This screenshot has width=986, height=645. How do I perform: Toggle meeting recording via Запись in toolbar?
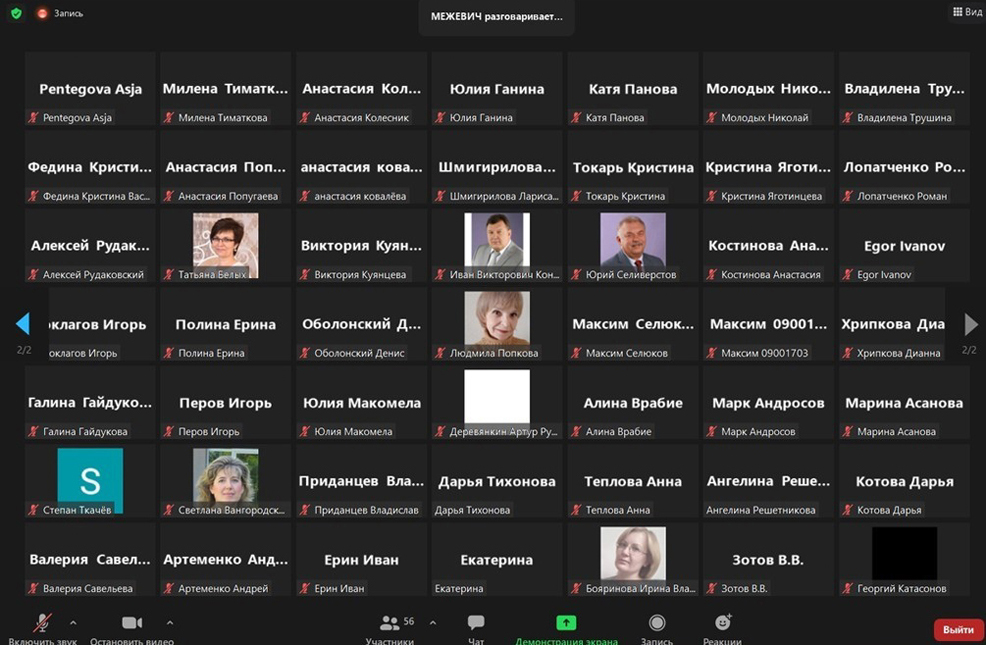pos(656,626)
